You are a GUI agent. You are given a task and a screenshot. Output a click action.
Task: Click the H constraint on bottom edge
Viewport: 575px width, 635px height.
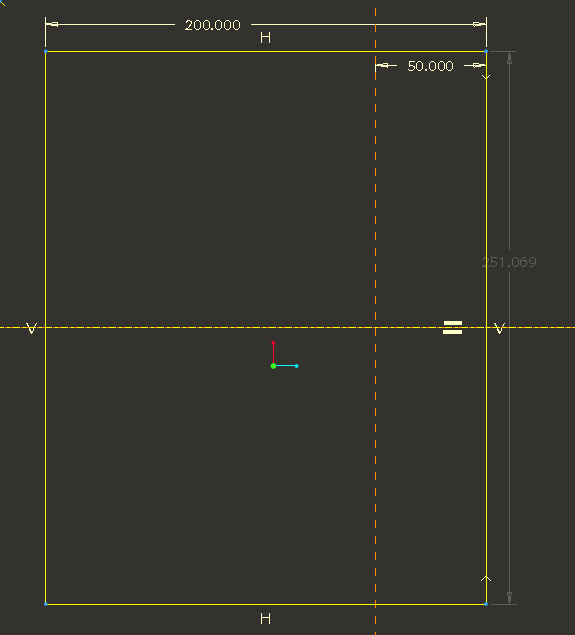[x=265, y=618]
